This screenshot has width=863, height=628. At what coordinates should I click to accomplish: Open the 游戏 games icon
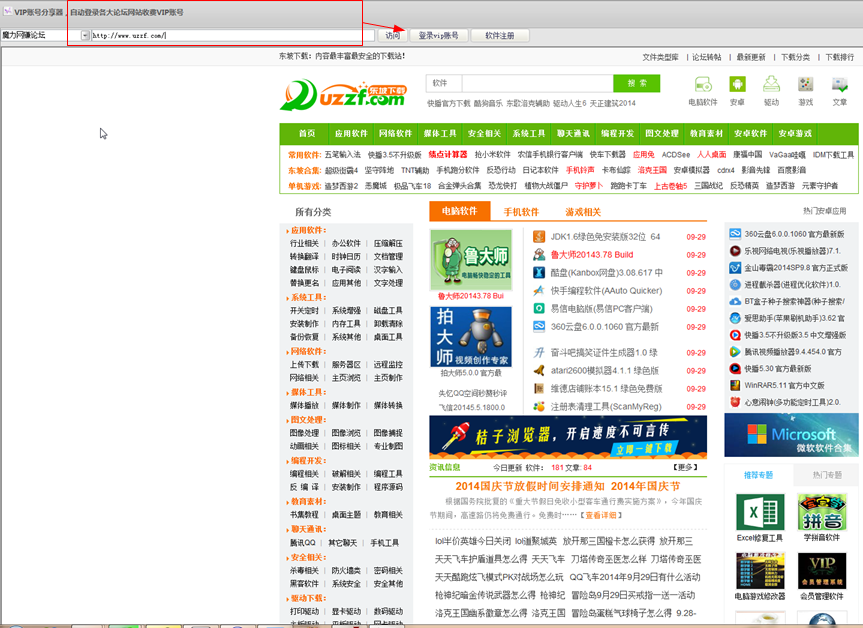tap(805, 84)
